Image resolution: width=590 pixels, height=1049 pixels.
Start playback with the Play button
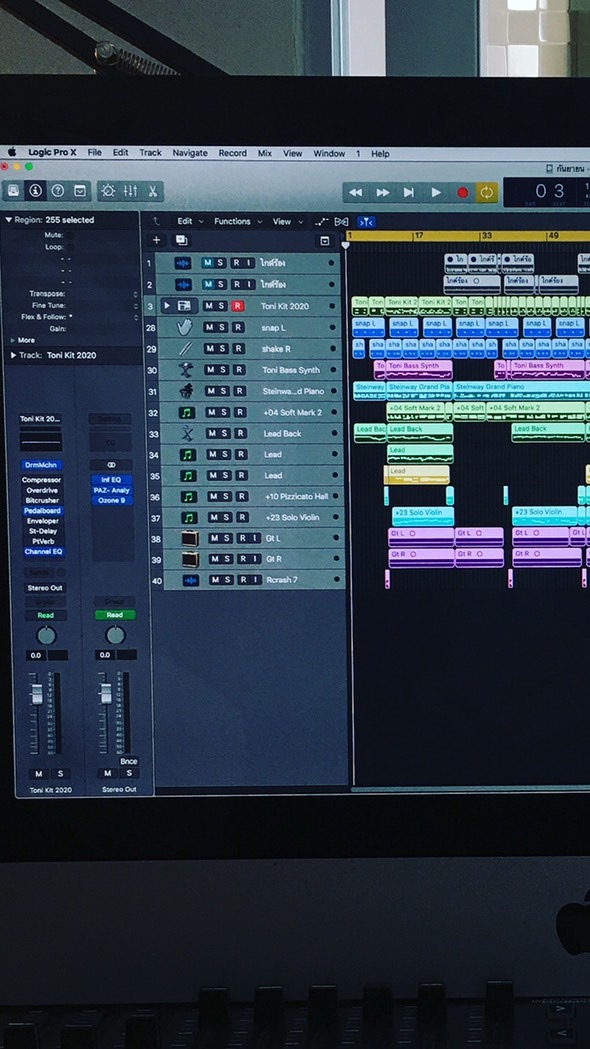pos(436,193)
